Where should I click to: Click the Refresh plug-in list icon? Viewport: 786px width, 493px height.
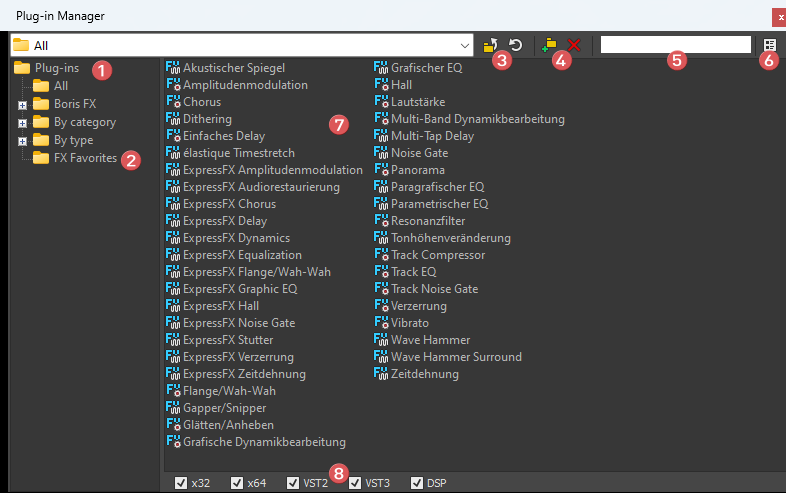pos(515,45)
